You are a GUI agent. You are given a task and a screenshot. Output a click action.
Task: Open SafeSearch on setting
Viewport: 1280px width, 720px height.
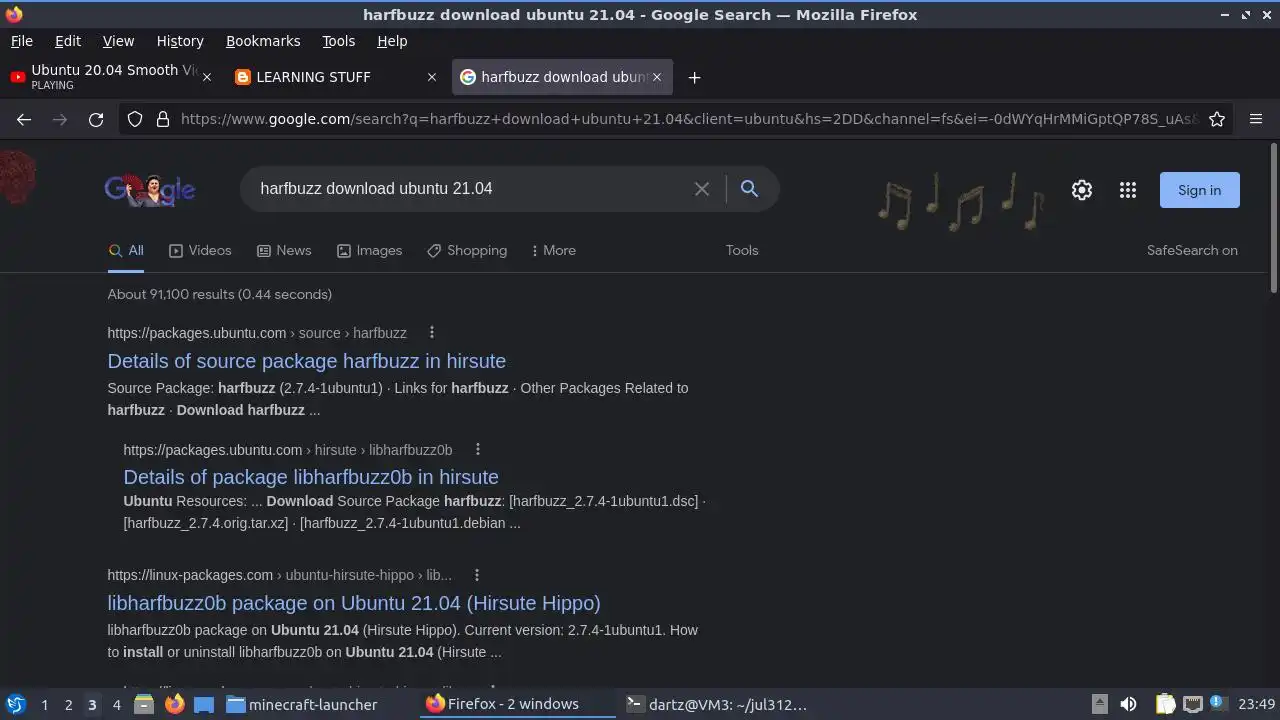[1192, 251]
